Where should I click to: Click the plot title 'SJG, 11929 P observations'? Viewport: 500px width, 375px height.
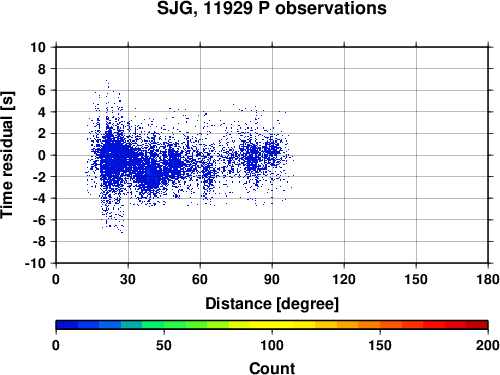272,8
